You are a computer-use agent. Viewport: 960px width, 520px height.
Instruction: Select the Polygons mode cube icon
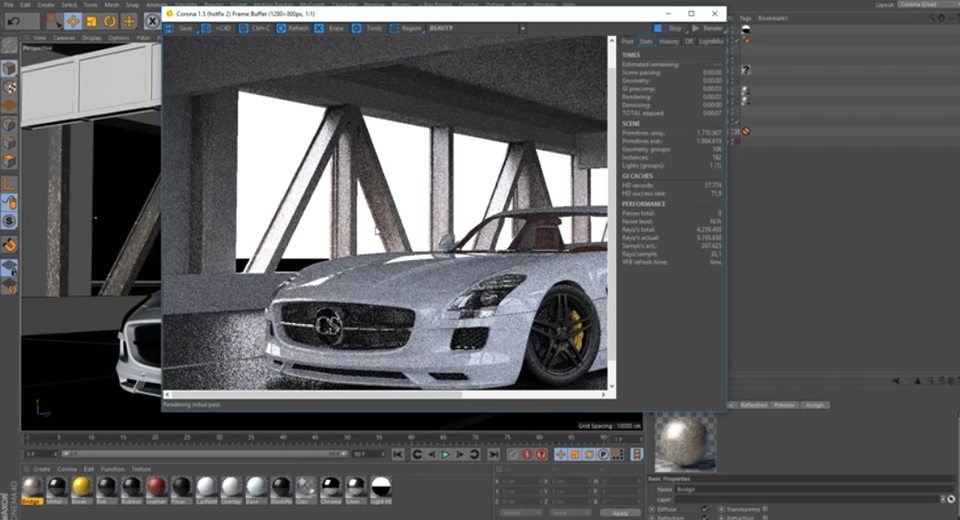[9, 160]
